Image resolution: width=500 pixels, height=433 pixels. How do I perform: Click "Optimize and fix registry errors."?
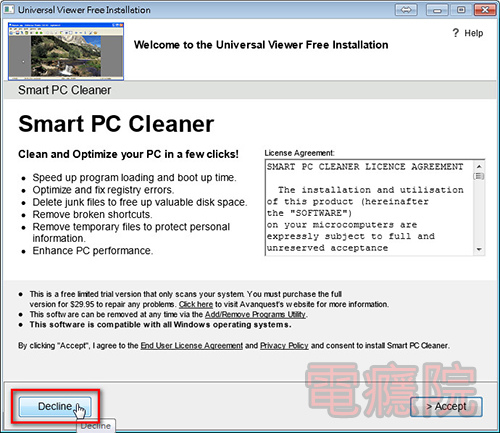point(103,190)
